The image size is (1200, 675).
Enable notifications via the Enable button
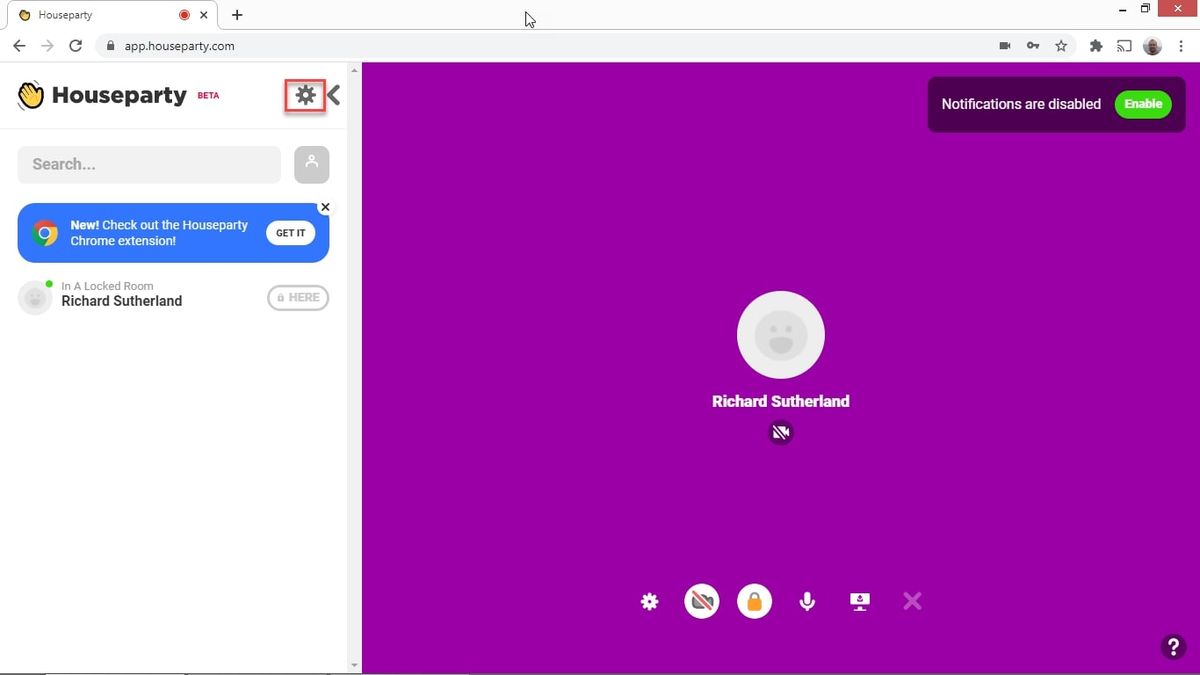pyautogui.click(x=1142, y=103)
